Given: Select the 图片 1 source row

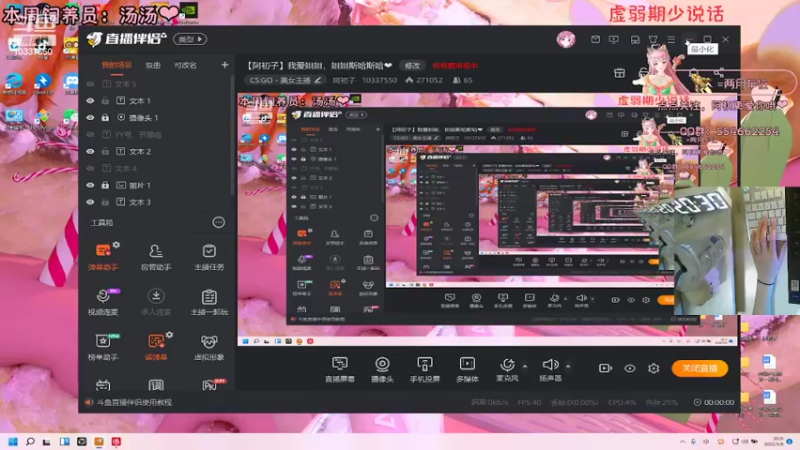Looking at the screenshot, I should pyautogui.click(x=156, y=185).
